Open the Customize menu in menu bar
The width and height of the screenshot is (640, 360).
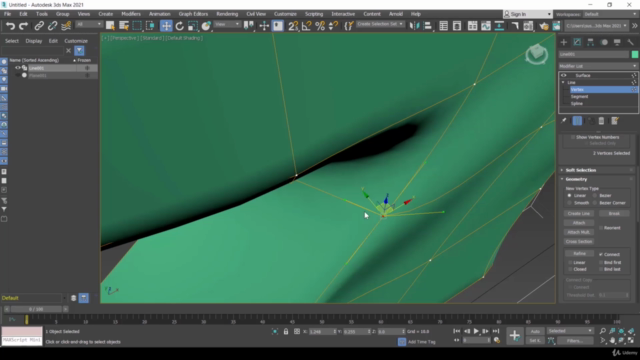tap(285, 14)
